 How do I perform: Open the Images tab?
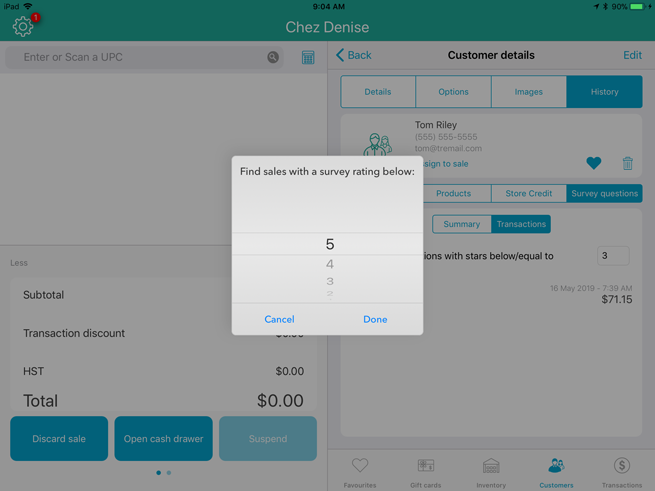528,92
